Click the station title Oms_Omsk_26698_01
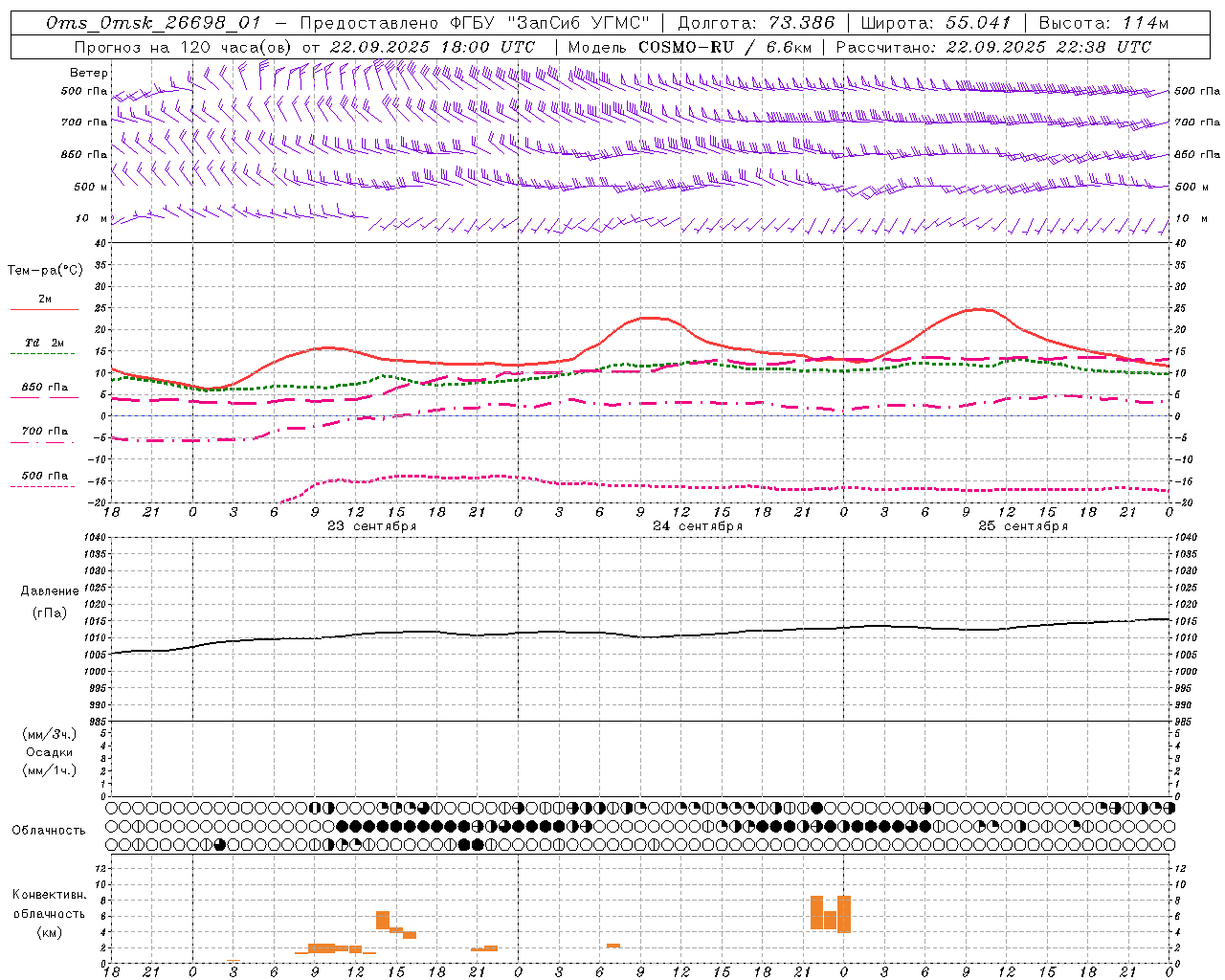Screen dimensions: 1225x980 [153, 23]
